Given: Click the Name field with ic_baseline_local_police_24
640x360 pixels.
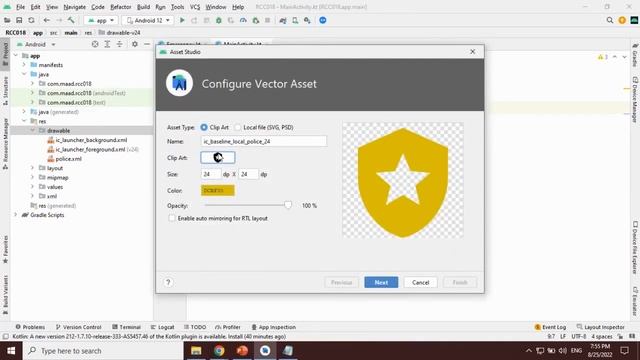Looking at the screenshot, I should click(264, 141).
